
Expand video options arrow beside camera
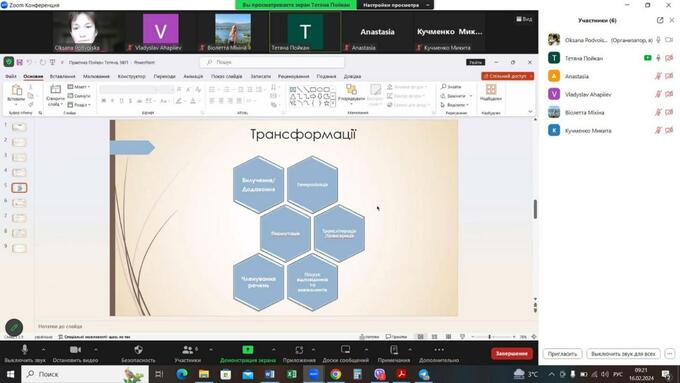click(x=95, y=349)
